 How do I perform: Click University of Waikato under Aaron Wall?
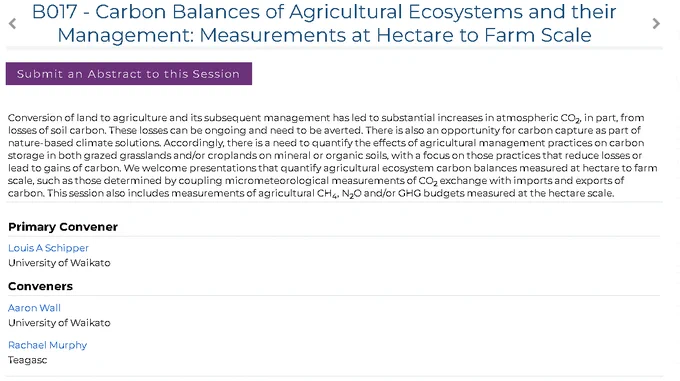[59, 322]
